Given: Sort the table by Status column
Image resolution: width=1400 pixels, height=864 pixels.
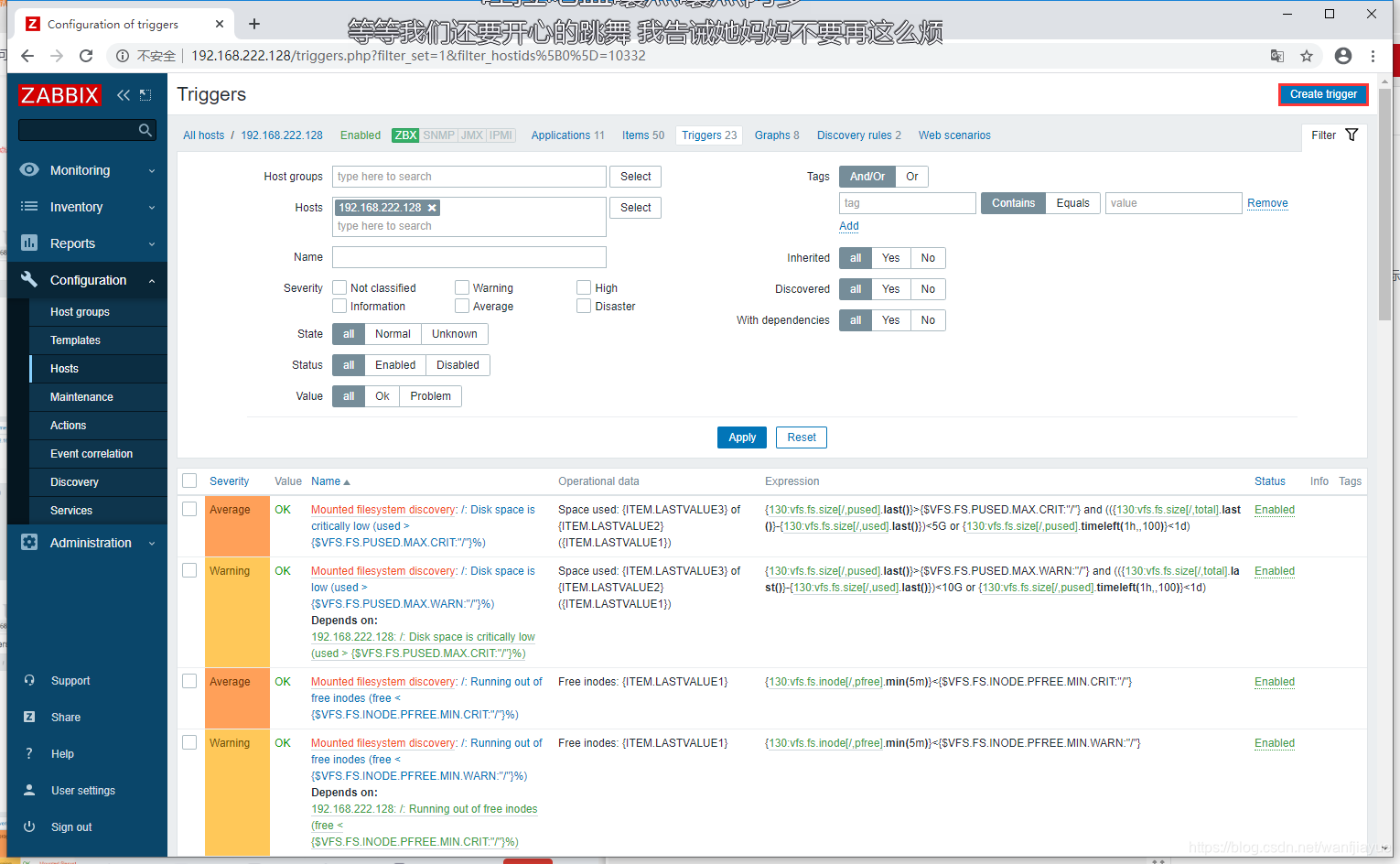Looking at the screenshot, I should point(1269,481).
